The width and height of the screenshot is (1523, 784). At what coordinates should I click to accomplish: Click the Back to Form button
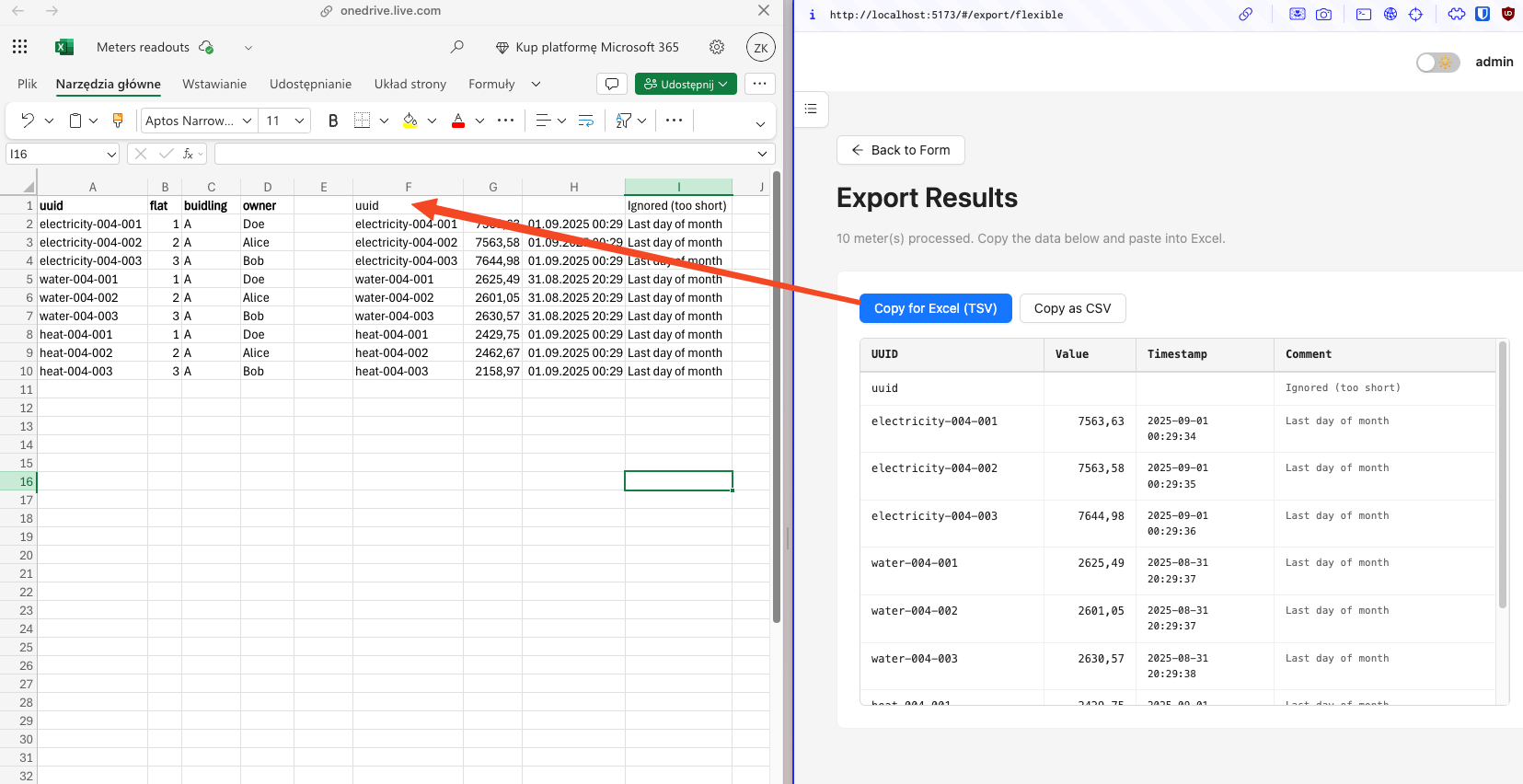coord(900,150)
